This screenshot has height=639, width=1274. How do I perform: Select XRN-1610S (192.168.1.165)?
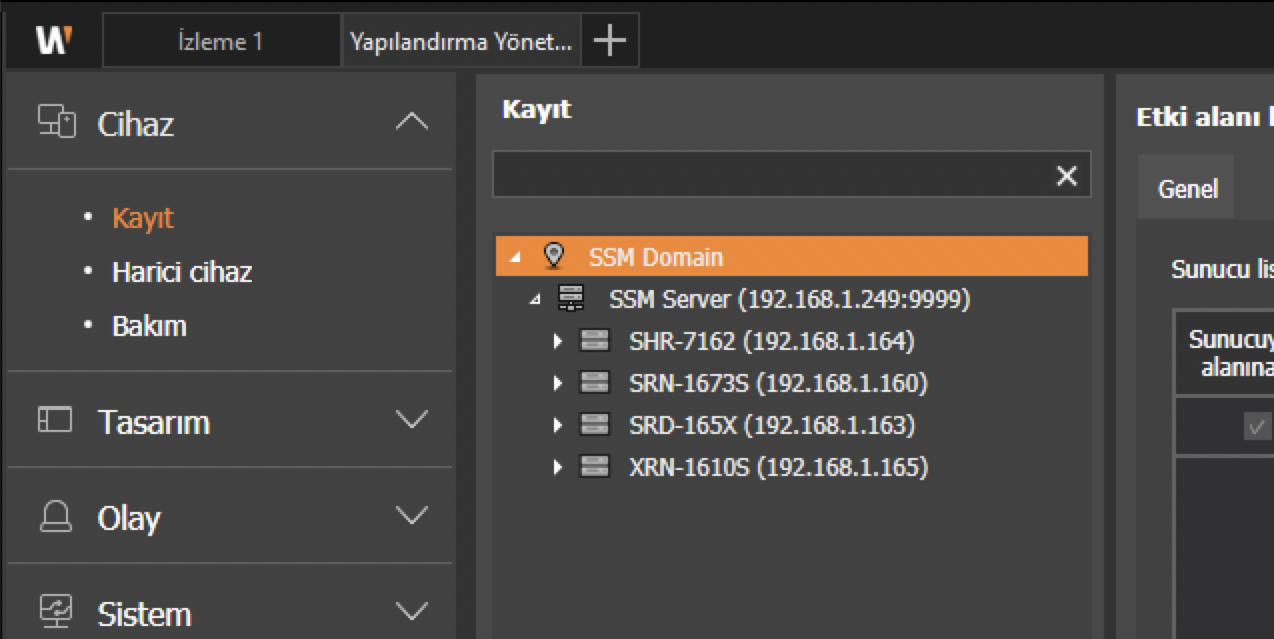(778, 467)
